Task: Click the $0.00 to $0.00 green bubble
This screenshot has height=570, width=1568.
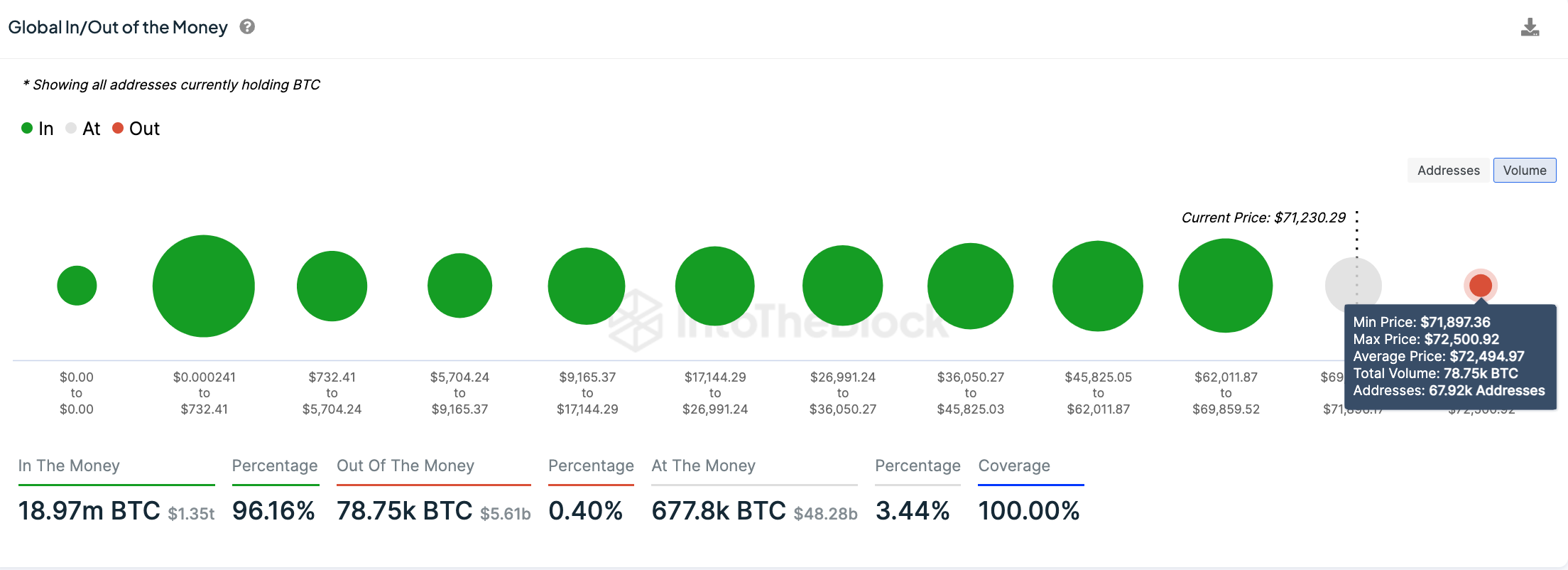Action: 77,286
